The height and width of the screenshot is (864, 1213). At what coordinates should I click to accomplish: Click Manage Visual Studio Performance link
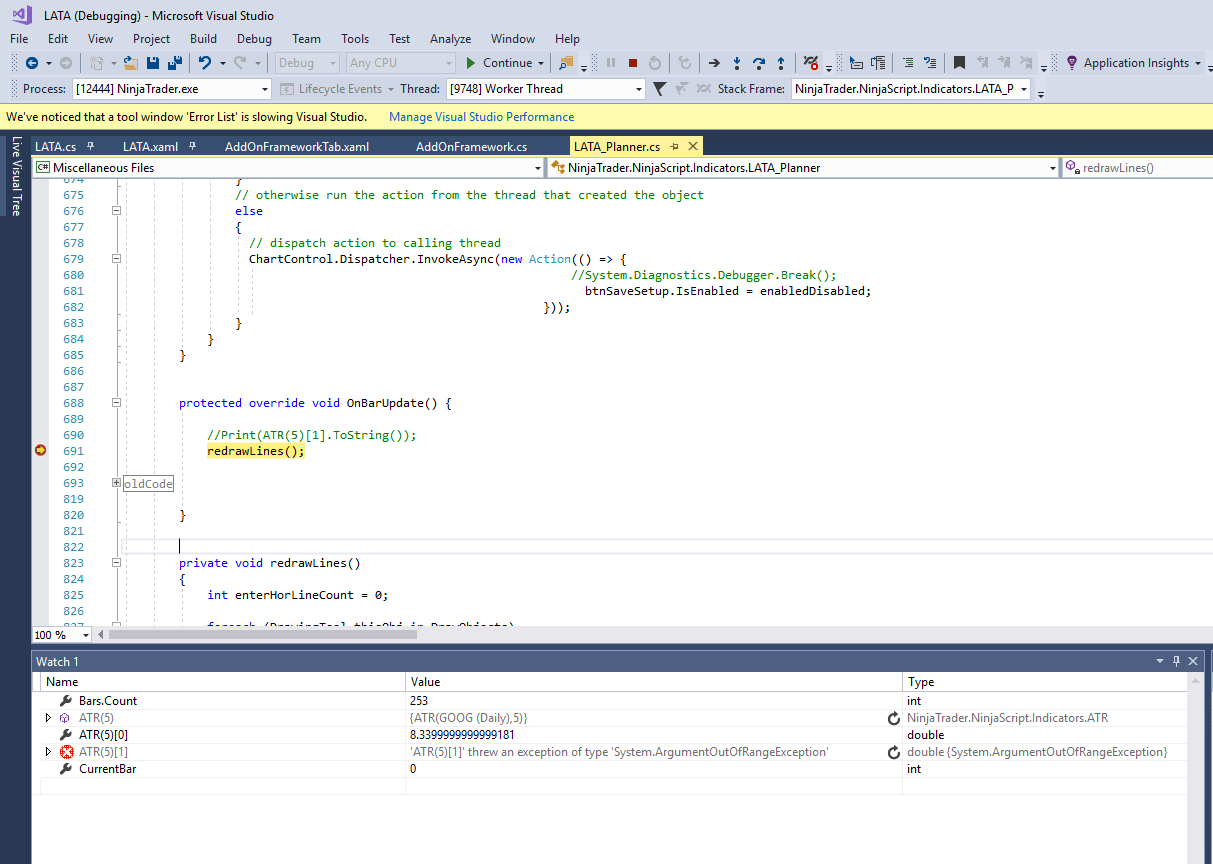point(481,117)
